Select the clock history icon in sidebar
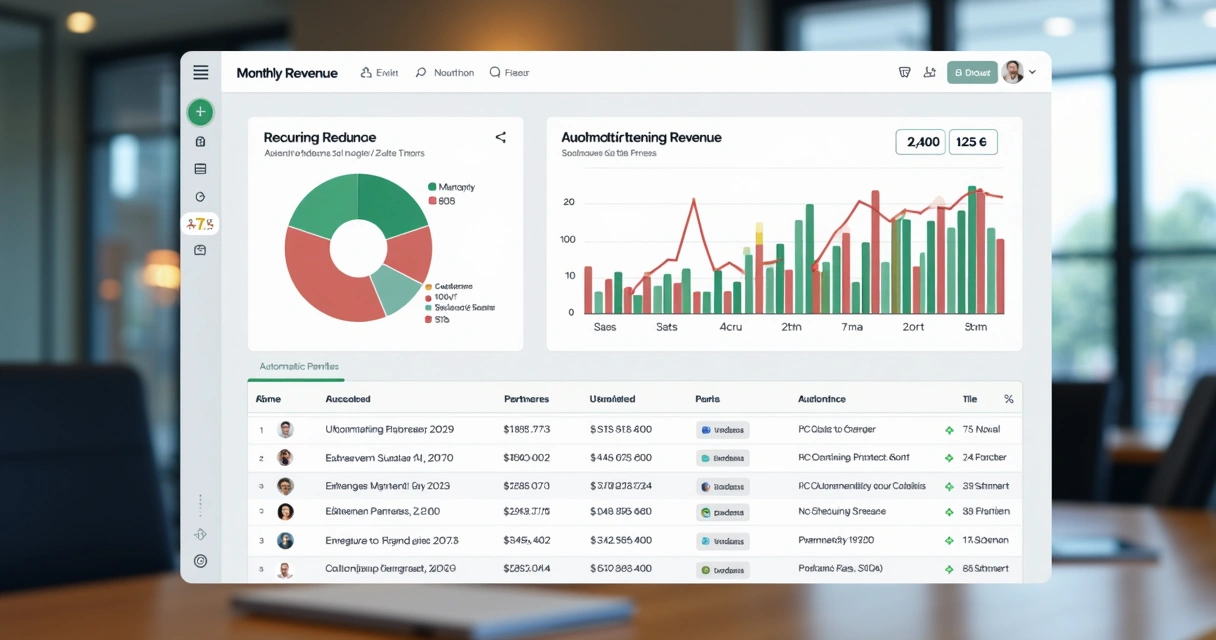Screen dimensions: 1216x640 click(200, 196)
